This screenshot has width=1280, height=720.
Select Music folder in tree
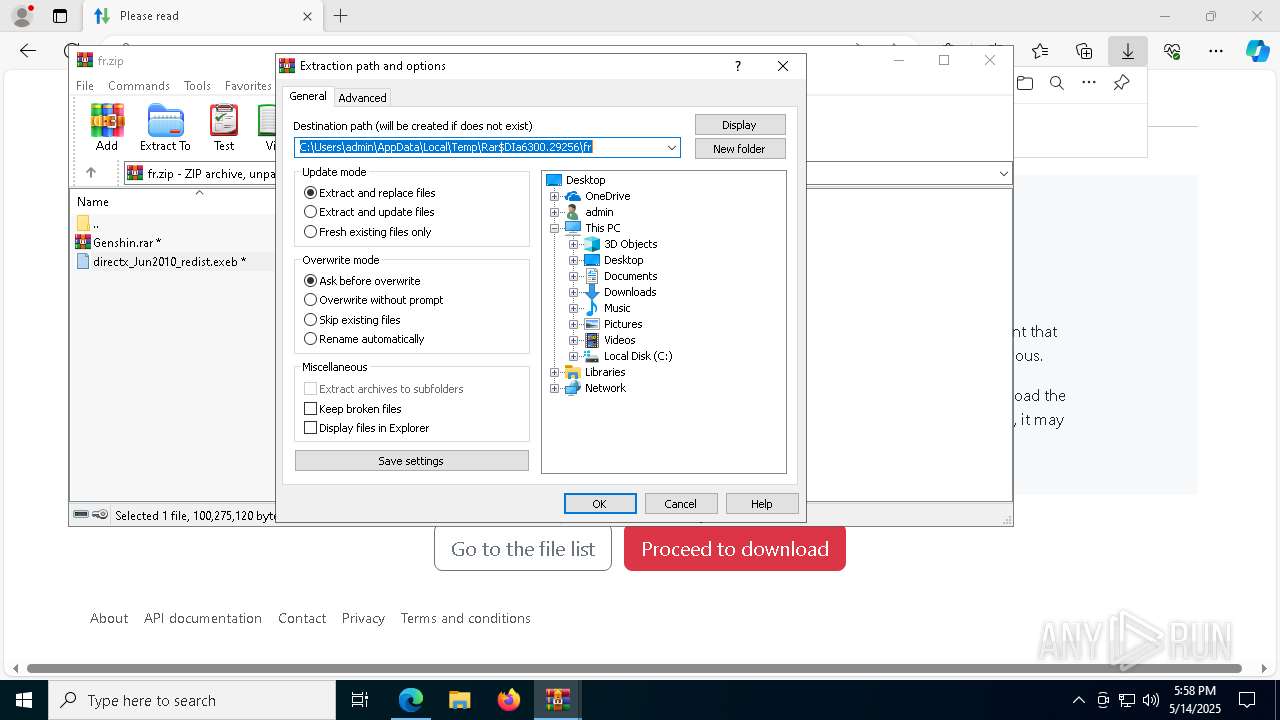[x=617, y=308]
